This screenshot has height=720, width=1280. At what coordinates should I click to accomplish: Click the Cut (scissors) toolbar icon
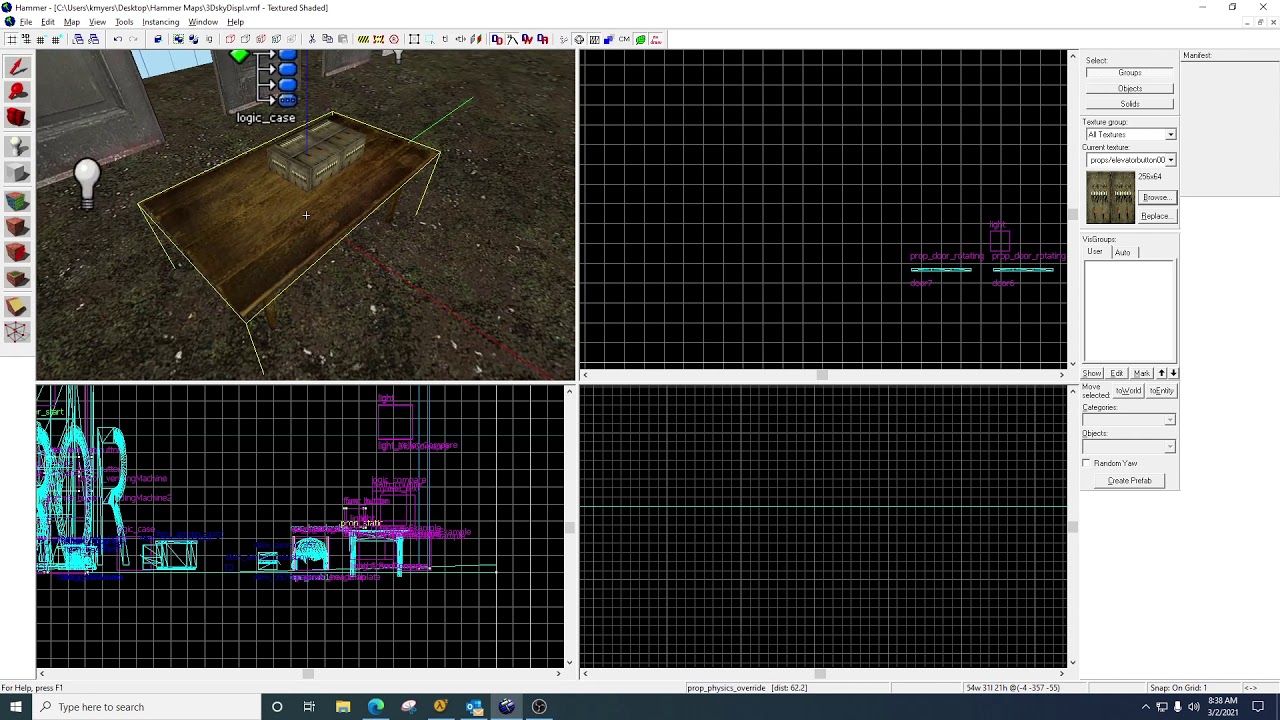(312, 39)
